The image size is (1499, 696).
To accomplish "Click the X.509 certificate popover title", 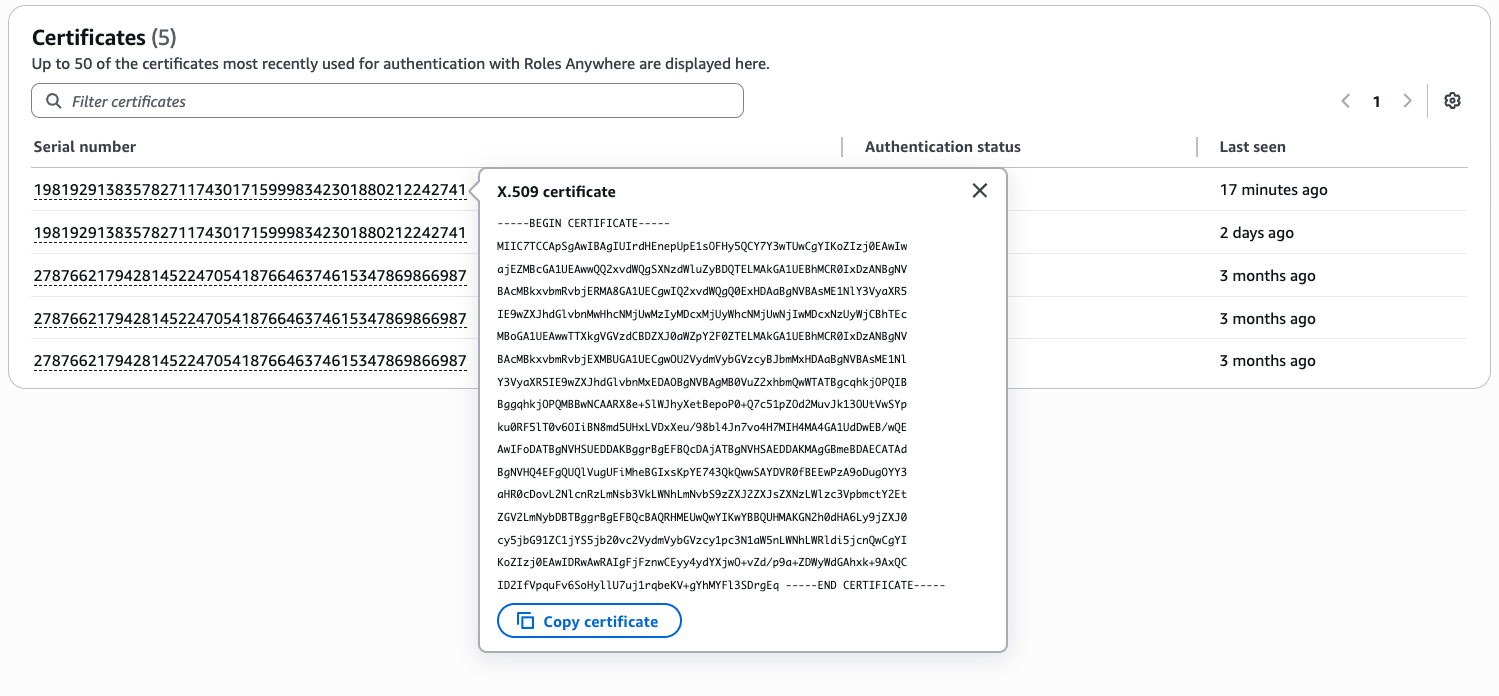I will click(x=556, y=192).
